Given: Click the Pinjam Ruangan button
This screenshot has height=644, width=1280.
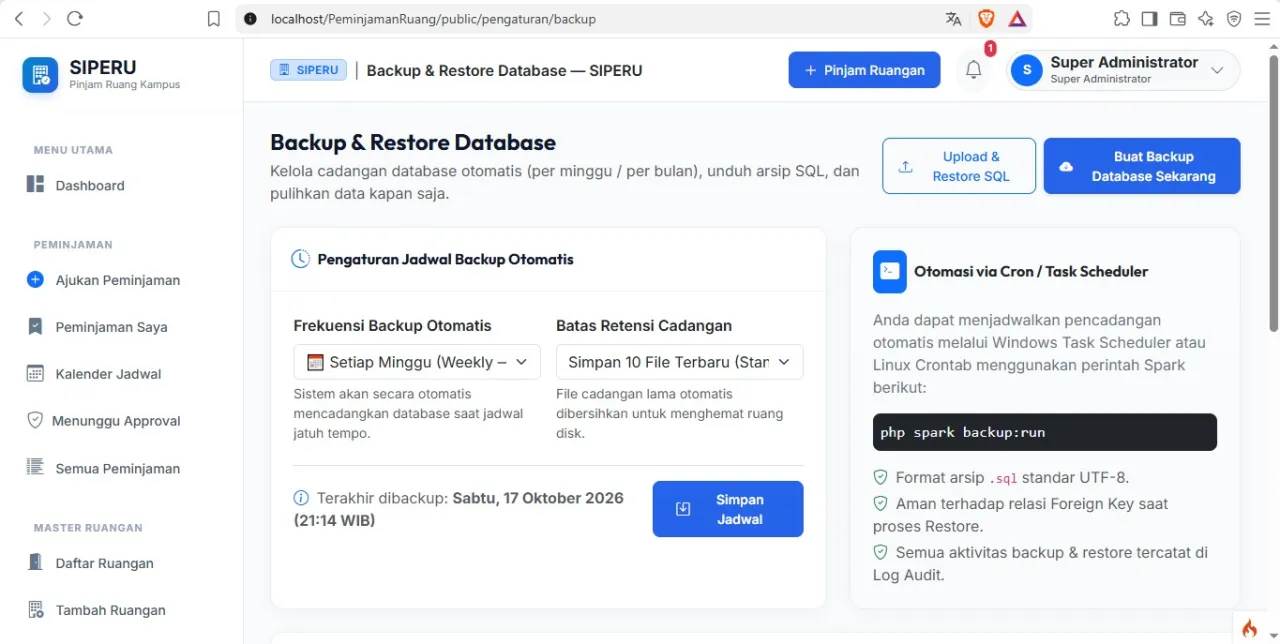Looking at the screenshot, I should click(x=864, y=70).
